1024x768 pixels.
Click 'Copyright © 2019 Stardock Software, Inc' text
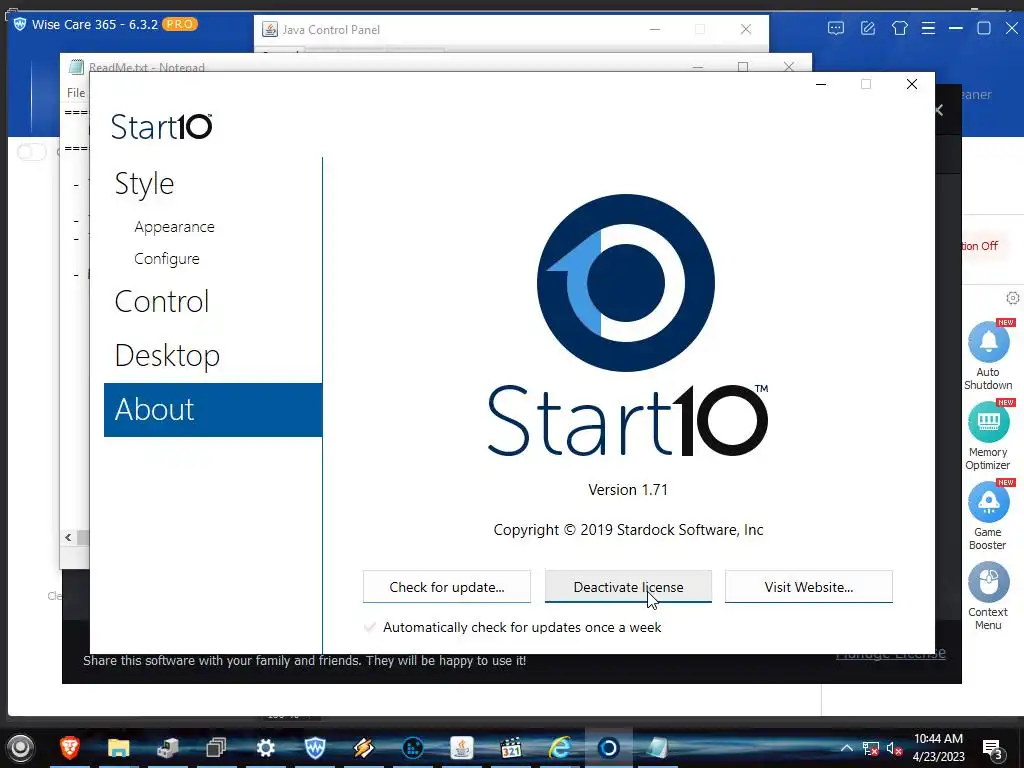pos(628,530)
